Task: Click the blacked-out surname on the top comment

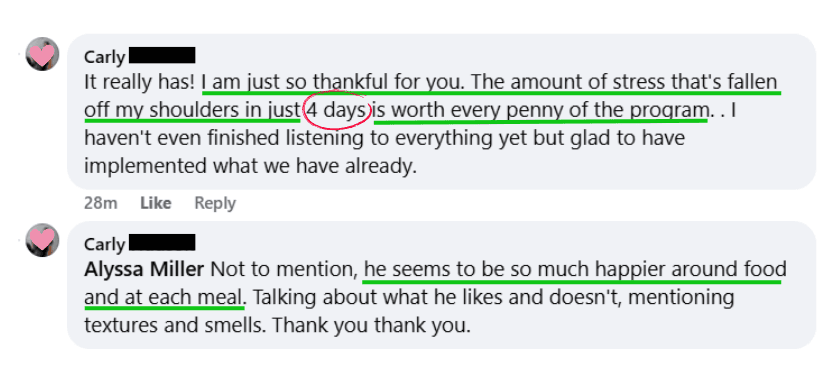Action: click(162, 55)
